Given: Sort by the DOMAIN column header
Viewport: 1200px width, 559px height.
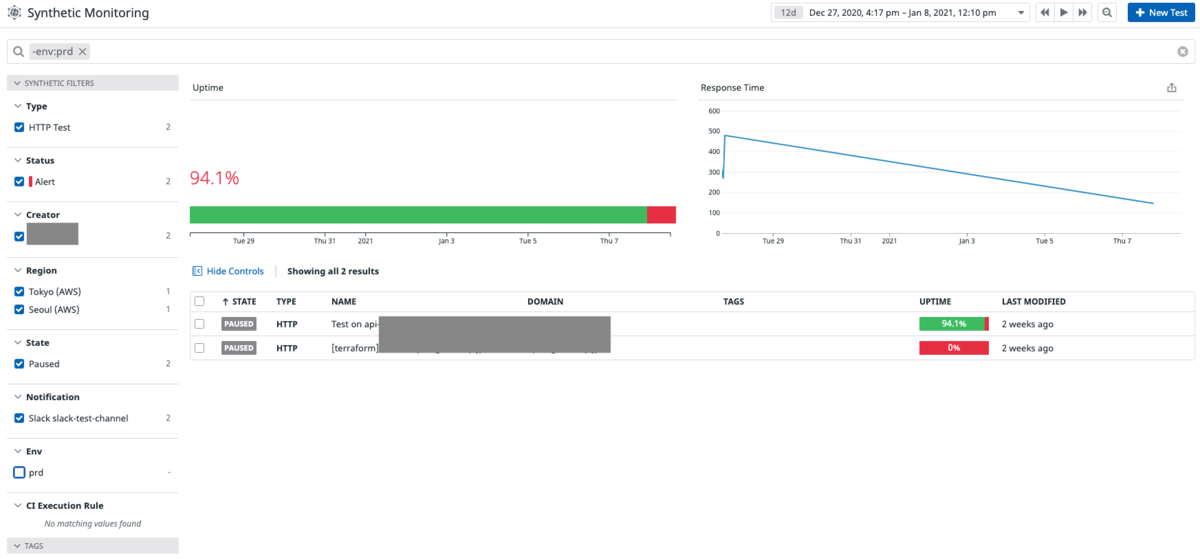Looking at the screenshot, I should [x=545, y=301].
